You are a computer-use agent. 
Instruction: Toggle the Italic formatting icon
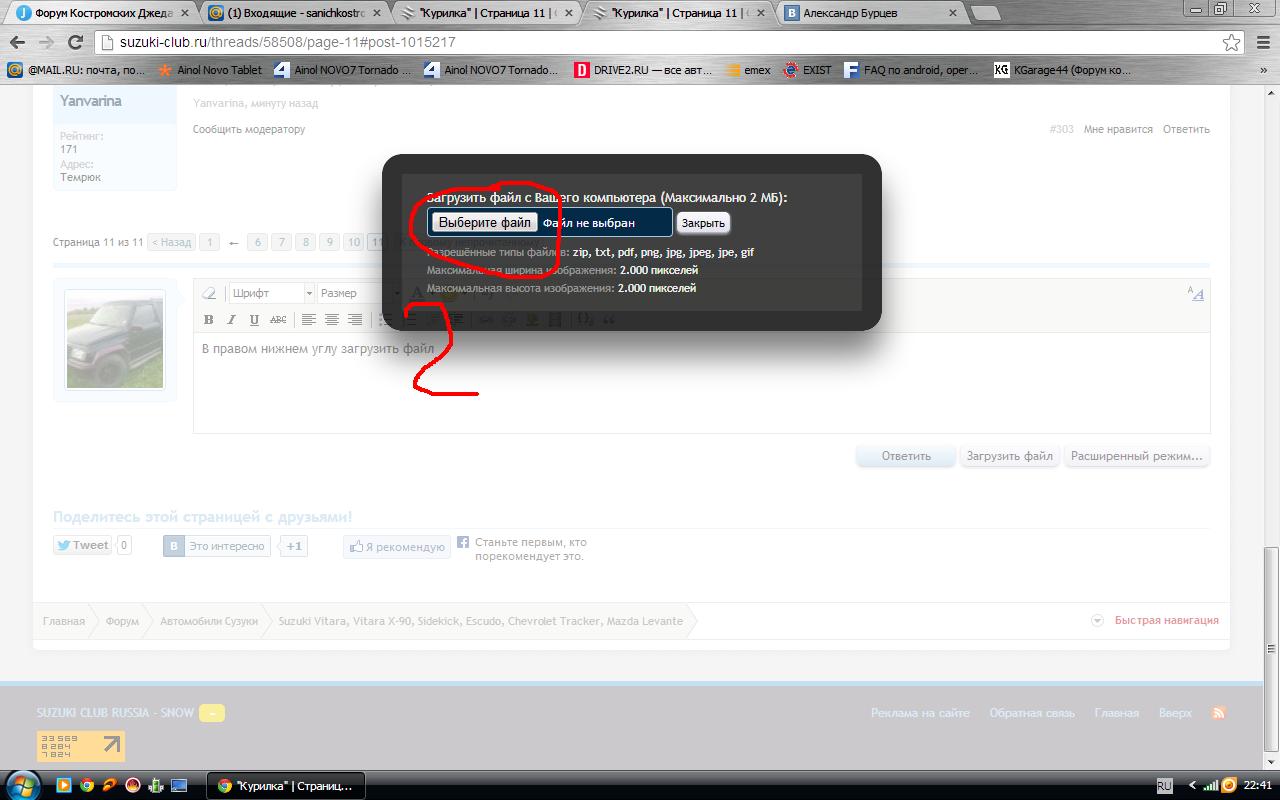point(231,320)
